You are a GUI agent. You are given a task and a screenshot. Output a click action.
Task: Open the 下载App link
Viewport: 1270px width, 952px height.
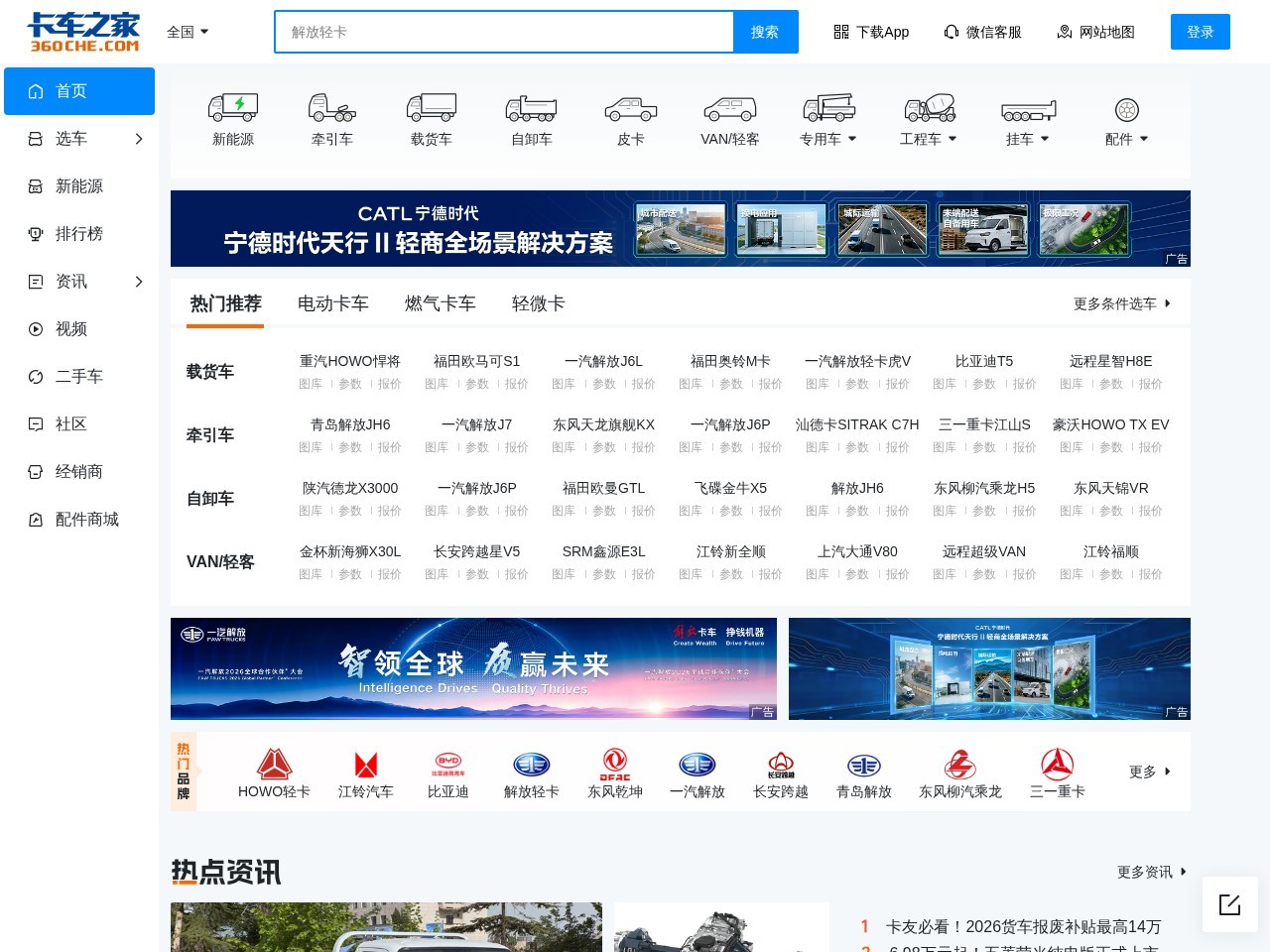871,32
